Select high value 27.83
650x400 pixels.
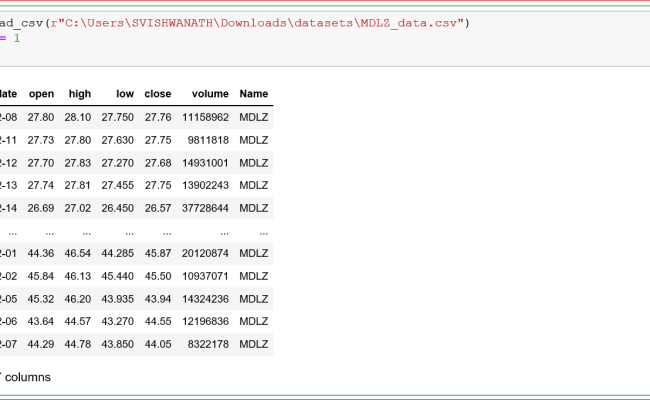(78, 163)
